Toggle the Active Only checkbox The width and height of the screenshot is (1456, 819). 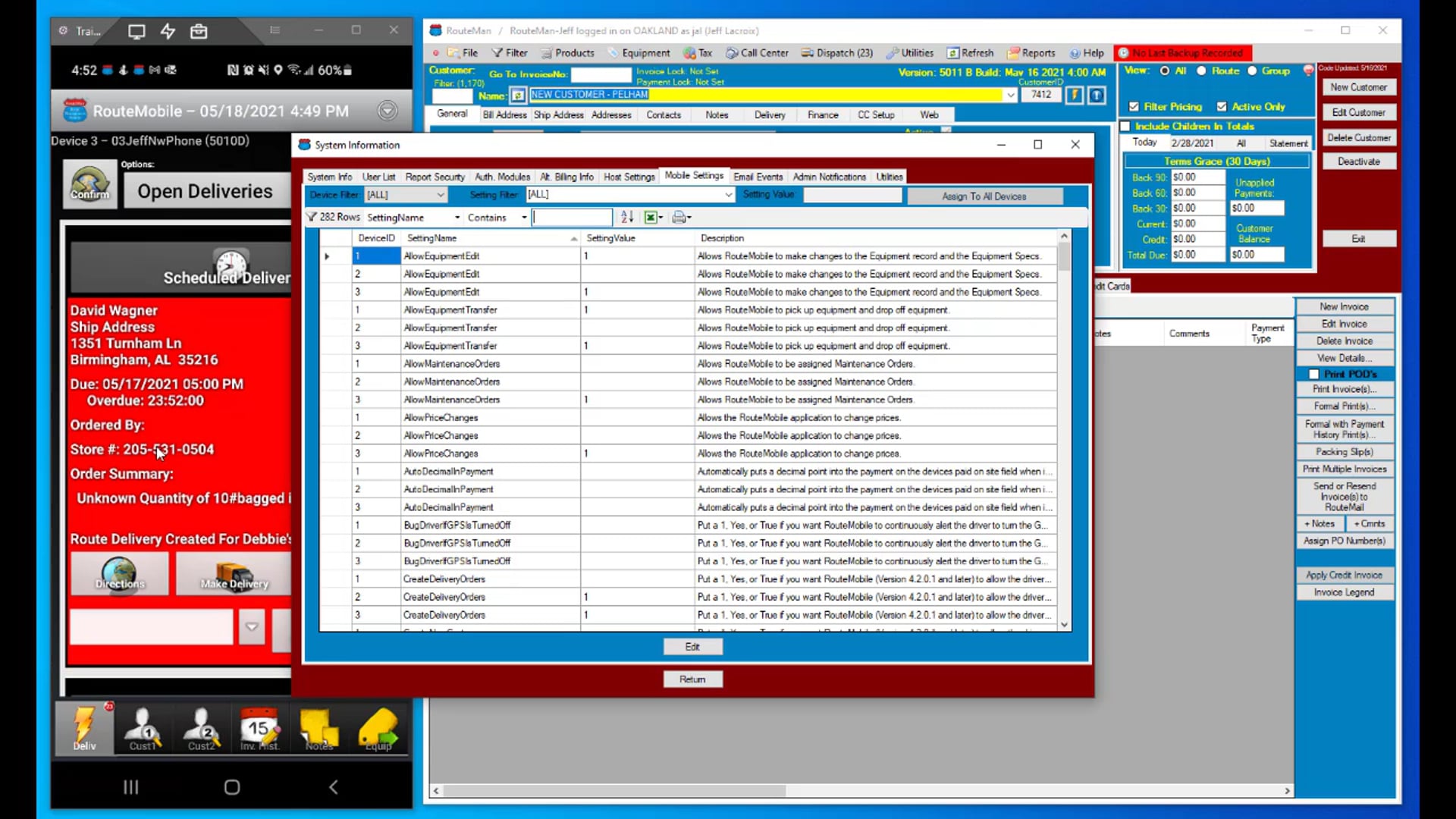coord(1222,107)
